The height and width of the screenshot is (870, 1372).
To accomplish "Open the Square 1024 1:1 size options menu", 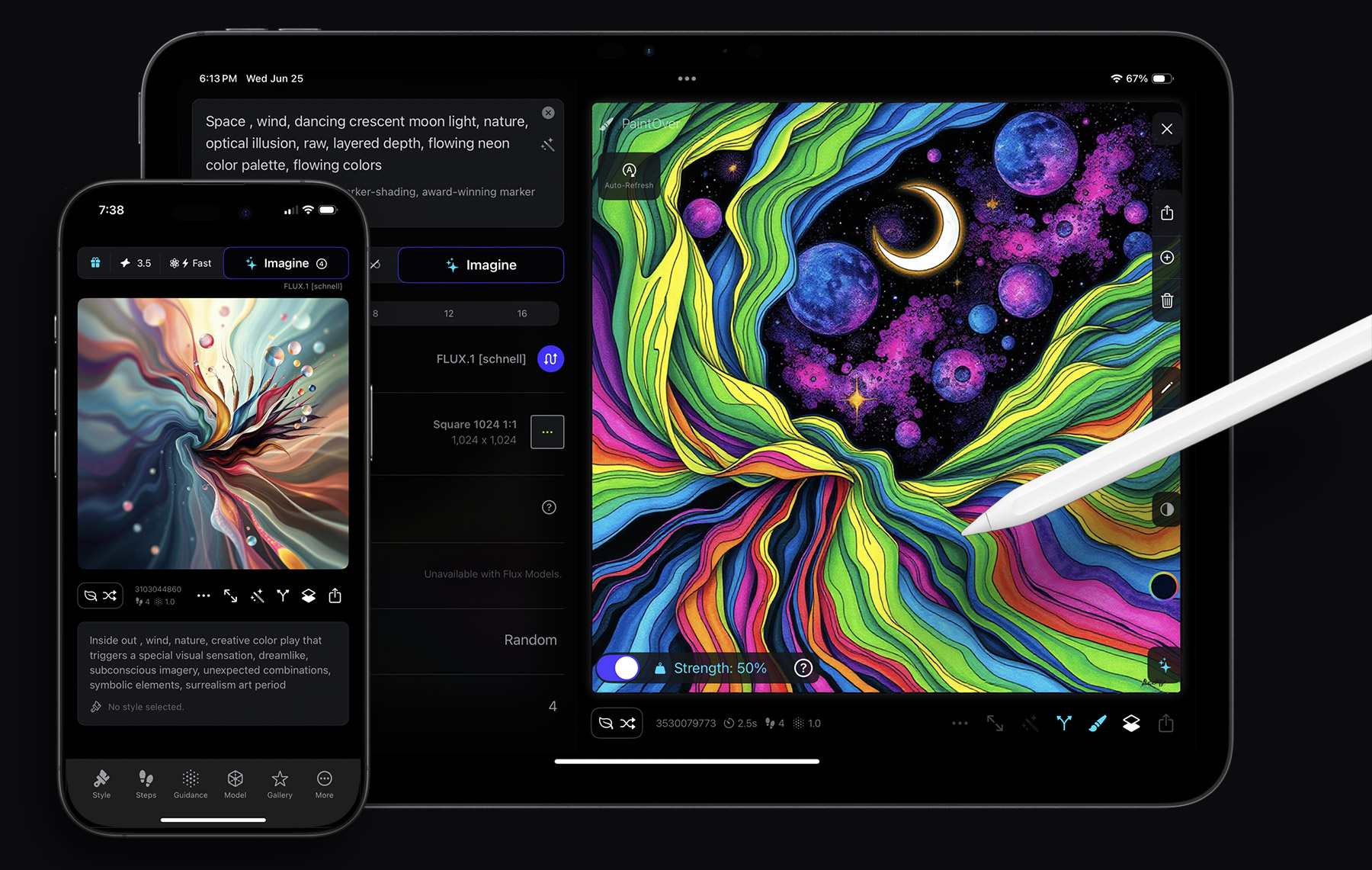I will pyautogui.click(x=547, y=432).
